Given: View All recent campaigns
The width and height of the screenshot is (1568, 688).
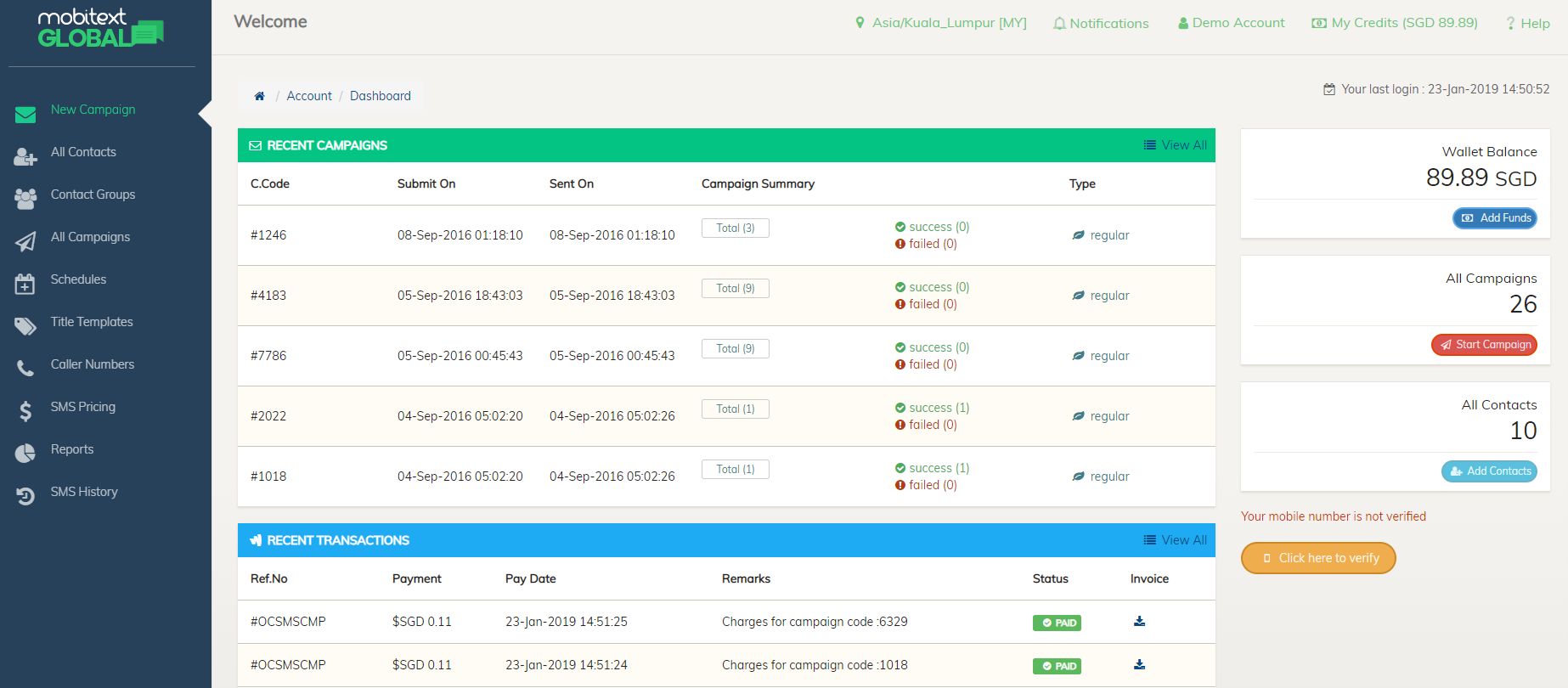Looking at the screenshot, I should coord(1175,145).
